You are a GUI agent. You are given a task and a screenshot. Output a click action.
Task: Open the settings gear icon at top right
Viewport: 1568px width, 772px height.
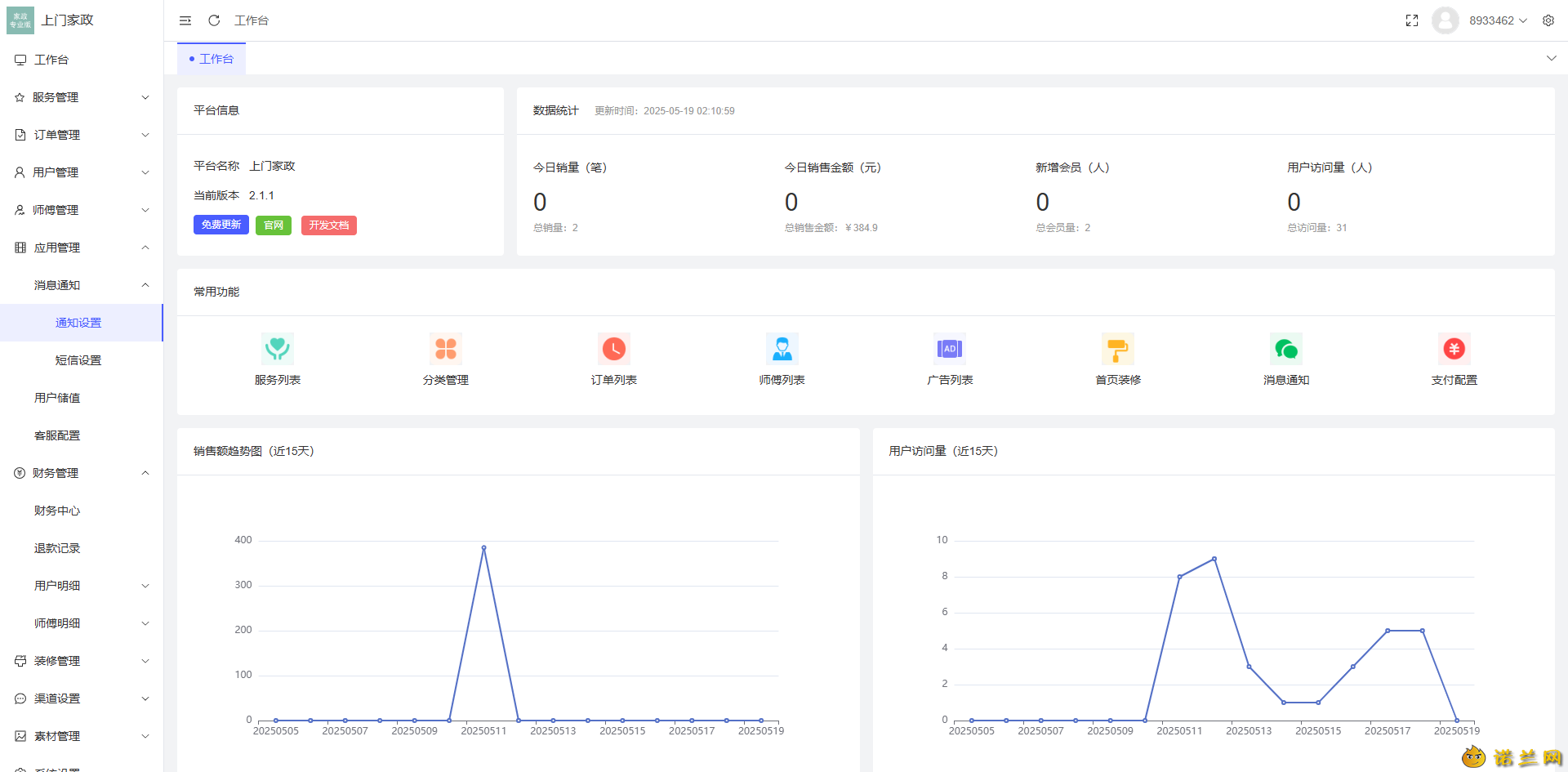click(x=1548, y=20)
